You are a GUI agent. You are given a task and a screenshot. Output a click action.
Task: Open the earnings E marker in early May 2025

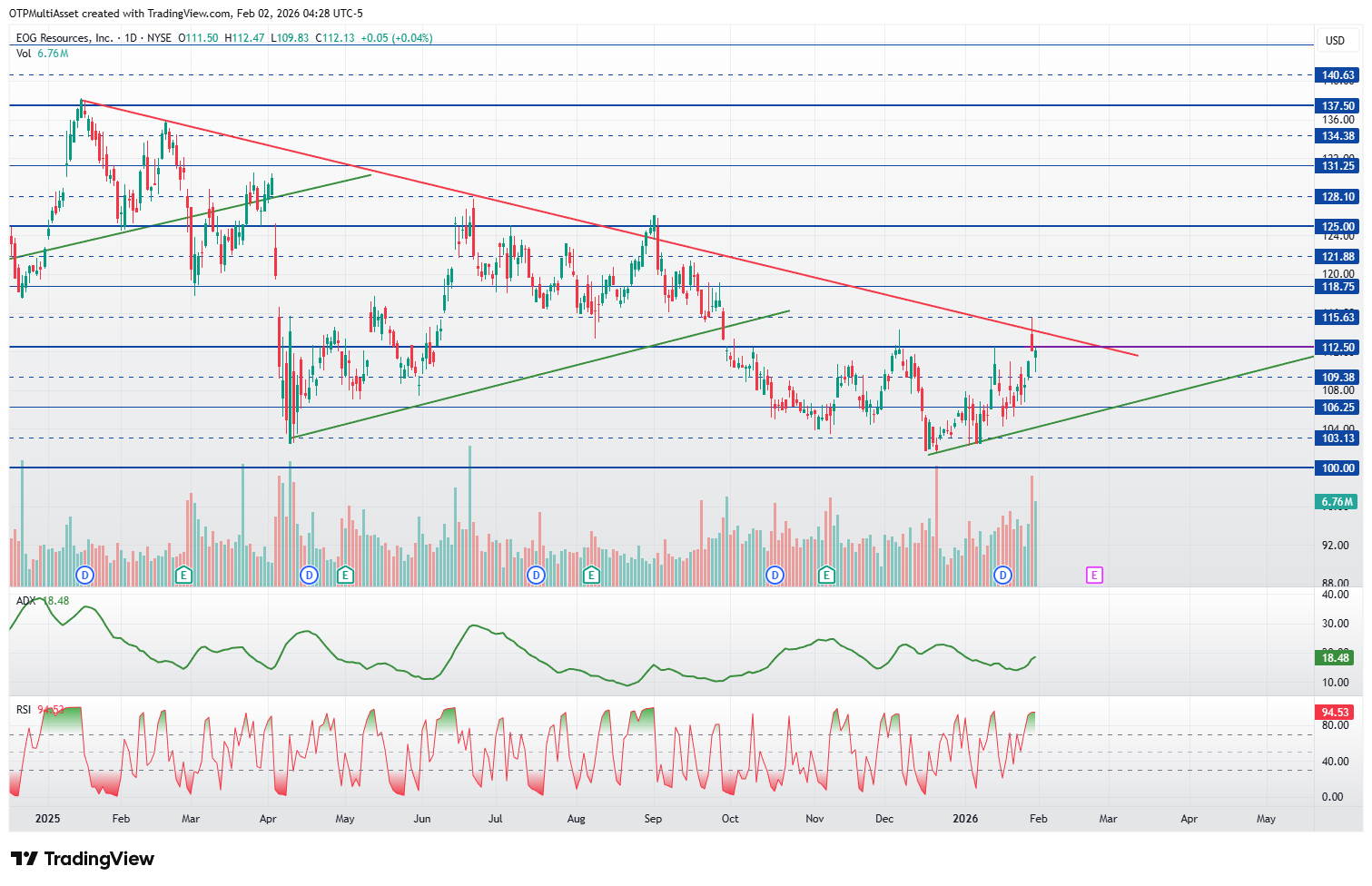345,575
